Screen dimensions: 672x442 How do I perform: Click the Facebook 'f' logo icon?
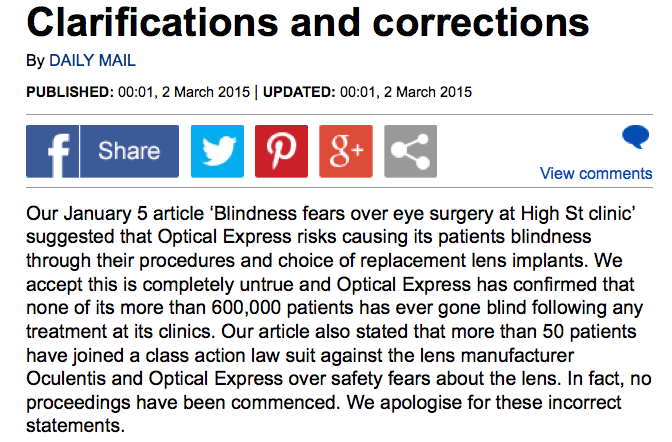[53, 151]
